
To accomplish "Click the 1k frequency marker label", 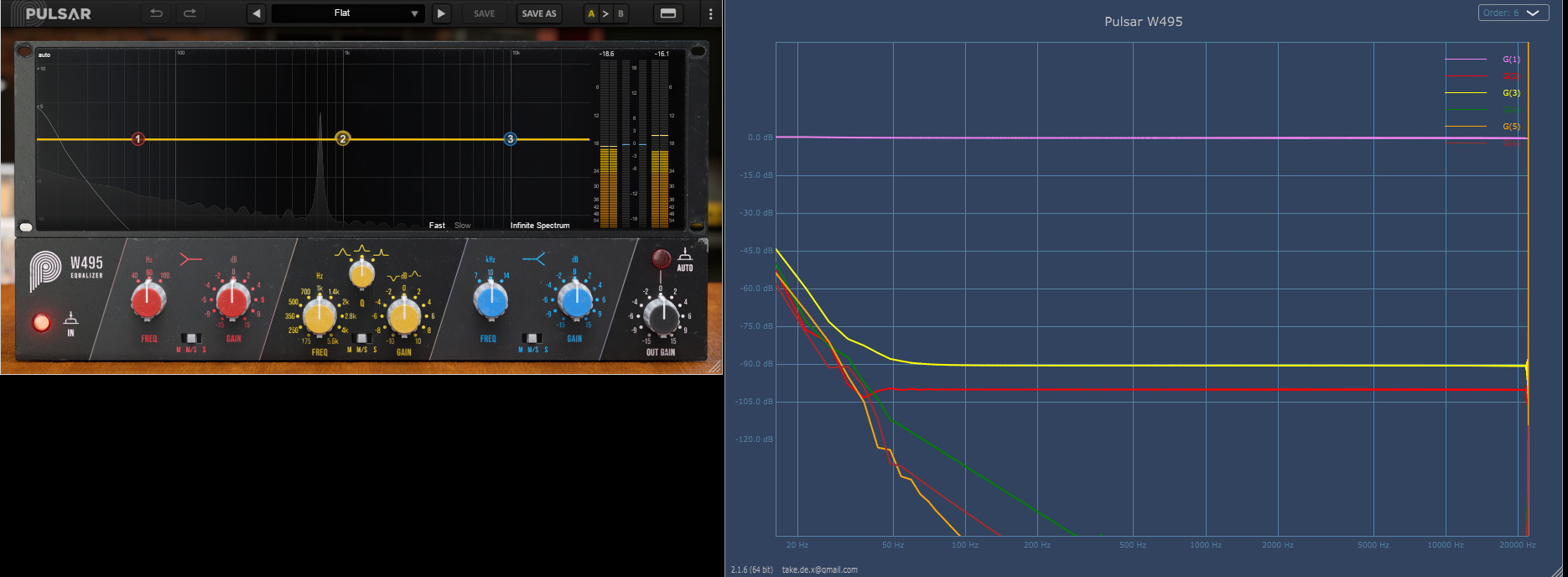I will (x=347, y=53).
